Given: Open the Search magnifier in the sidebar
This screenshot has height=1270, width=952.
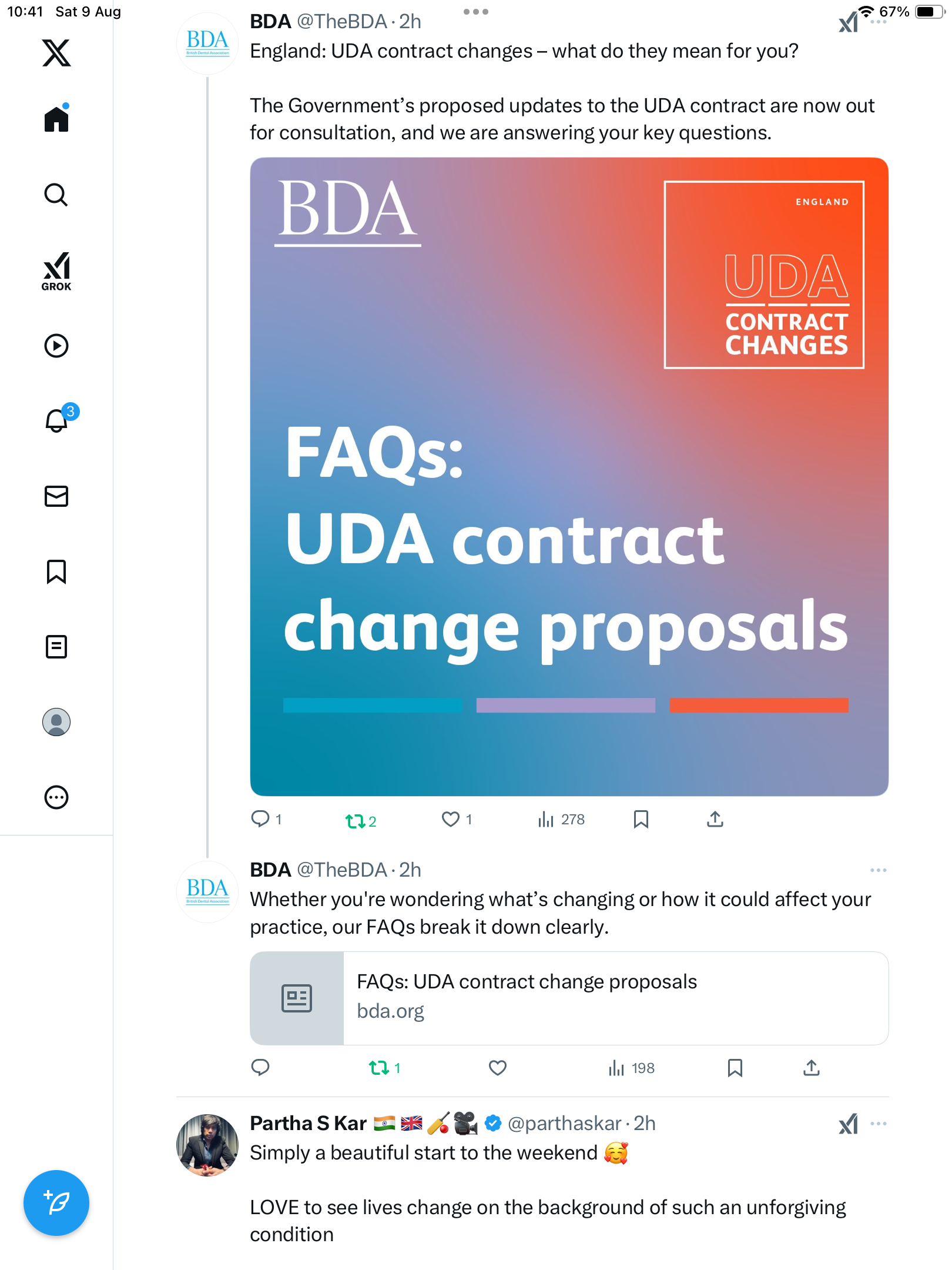Looking at the screenshot, I should click(56, 195).
